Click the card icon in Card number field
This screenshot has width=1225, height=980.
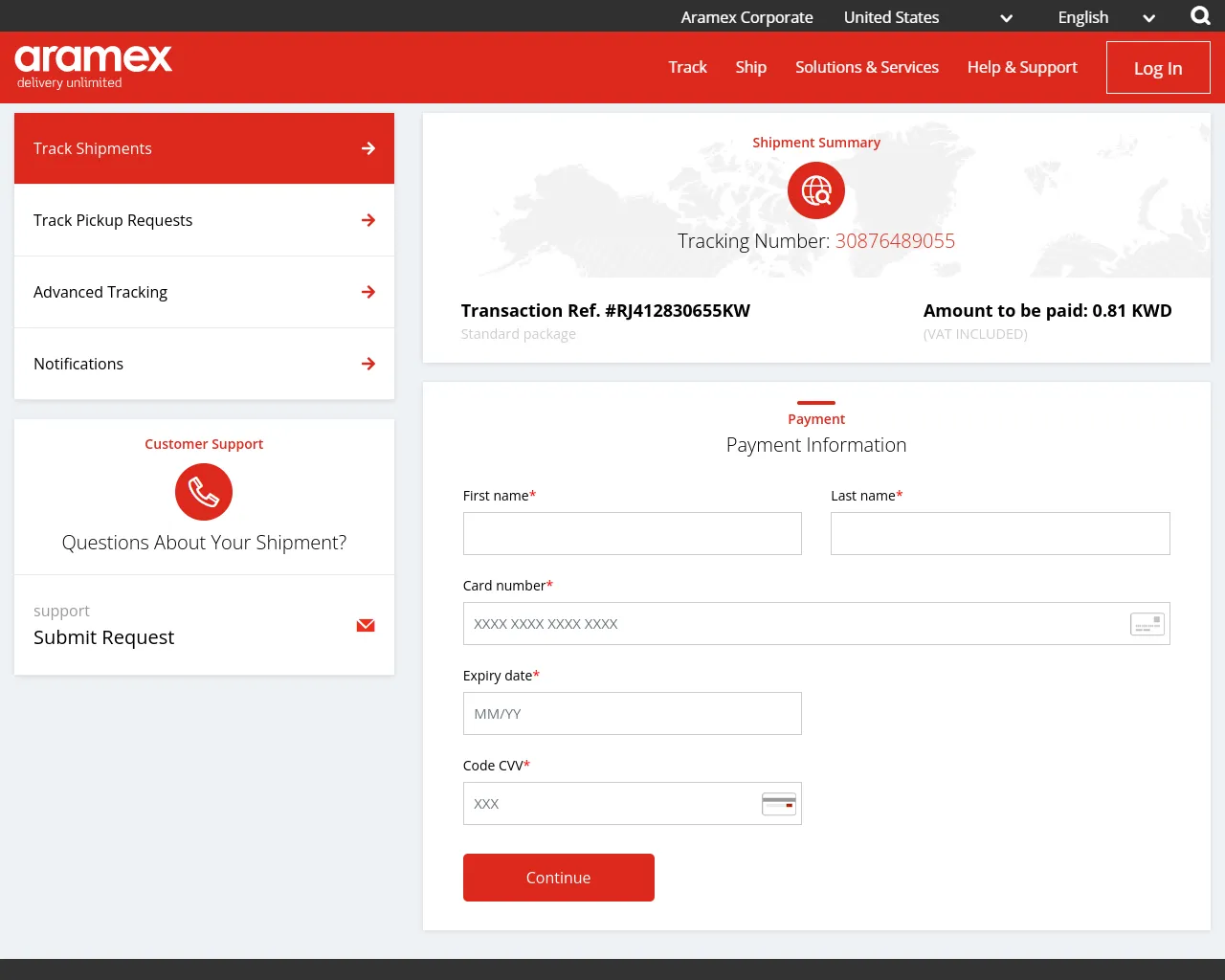coord(1147,624)
